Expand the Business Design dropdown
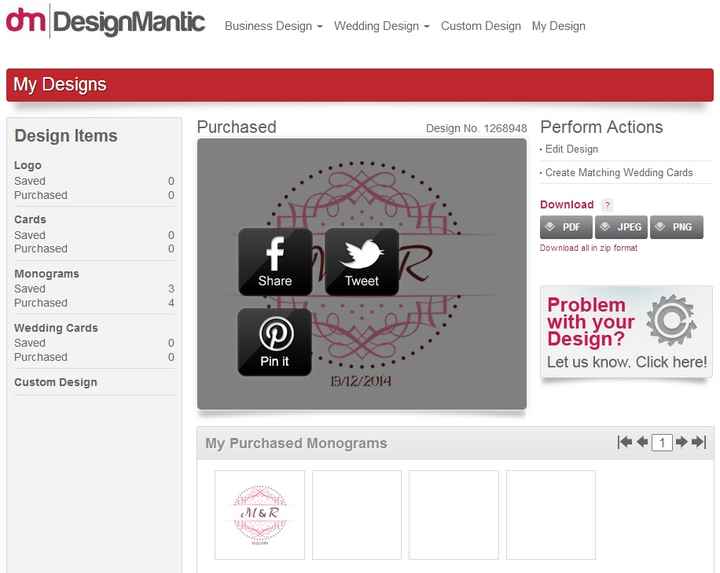The width and height of the screenshot is (720, 573). [274, 26]
